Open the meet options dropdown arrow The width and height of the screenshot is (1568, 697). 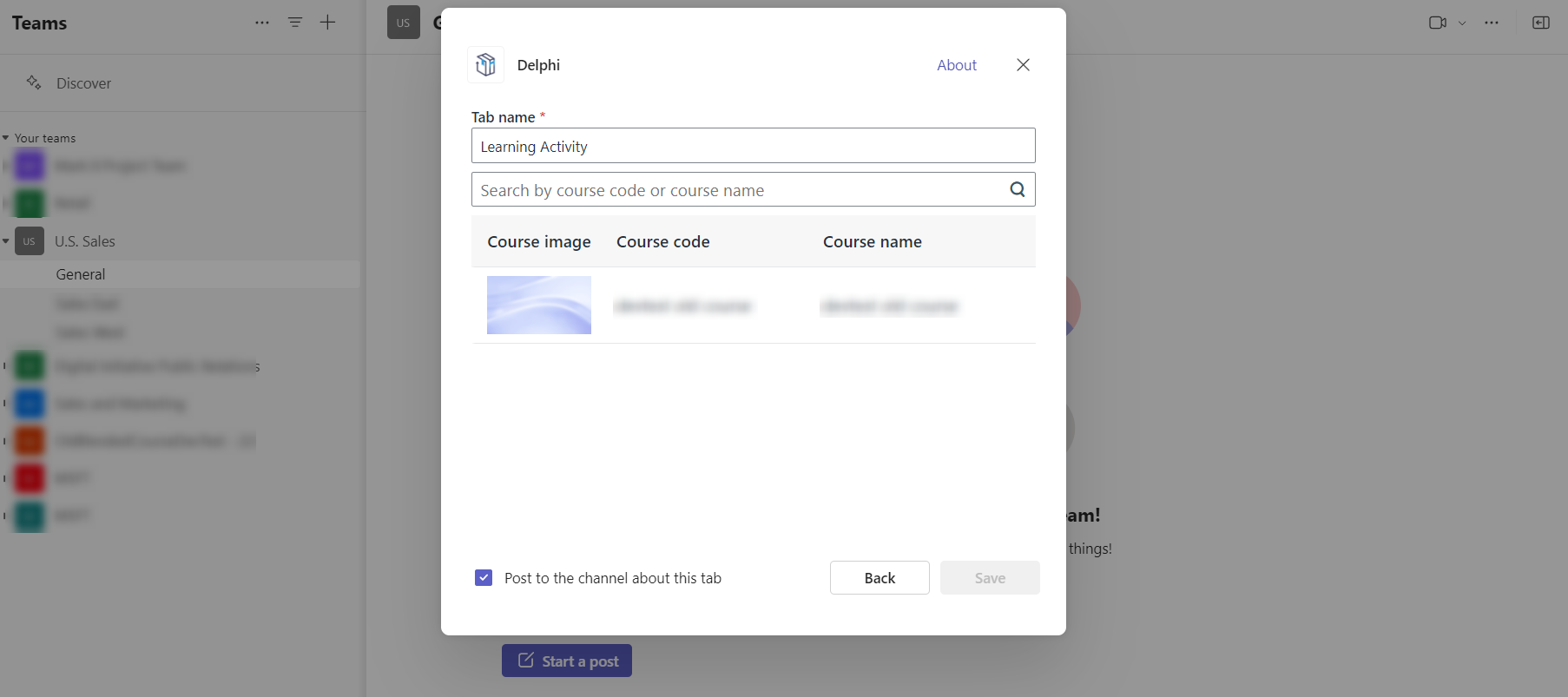pos(1462,23)
